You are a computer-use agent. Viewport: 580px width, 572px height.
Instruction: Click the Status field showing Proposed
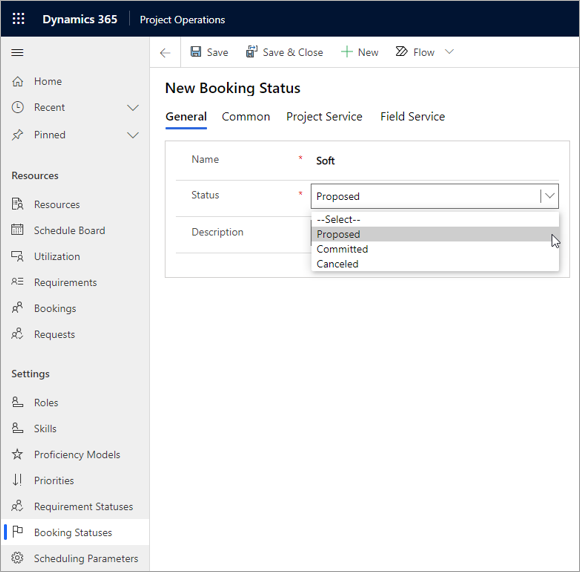click(x=435, y=196)
